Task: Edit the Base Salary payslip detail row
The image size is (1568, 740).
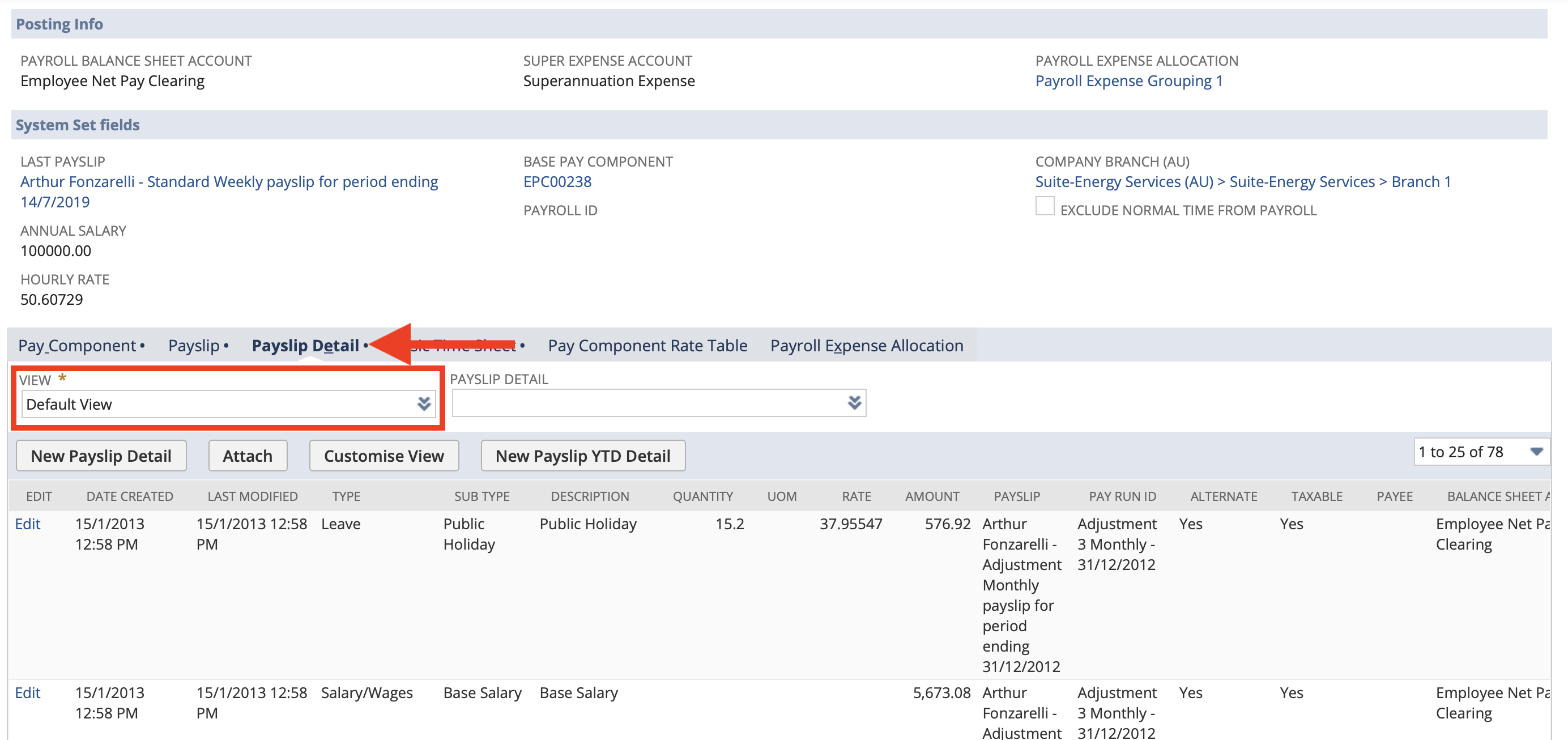Action: pos(28,692)
